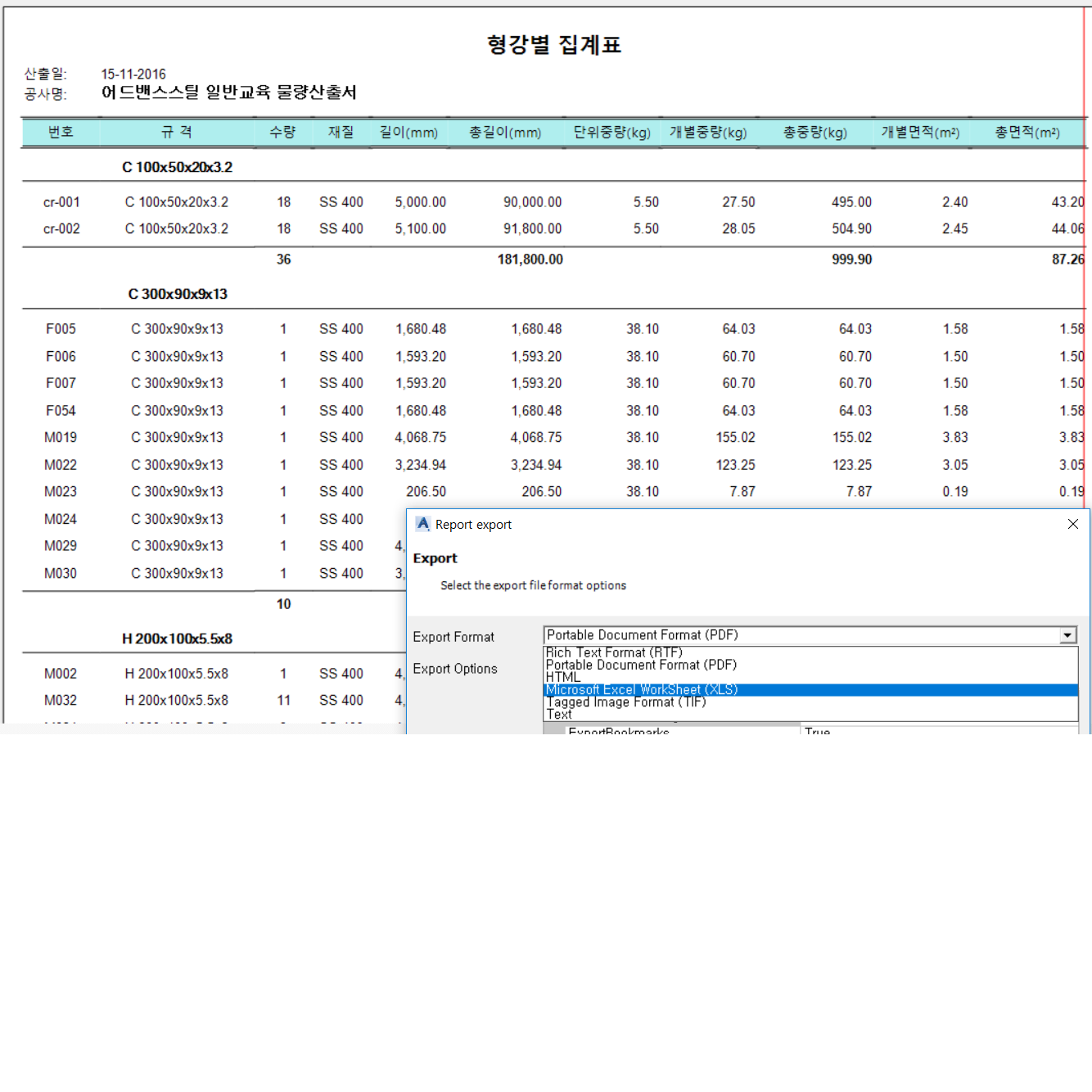Click the Export Format label
Viewport: 1092px width, 1092px height.
[453, 637]
